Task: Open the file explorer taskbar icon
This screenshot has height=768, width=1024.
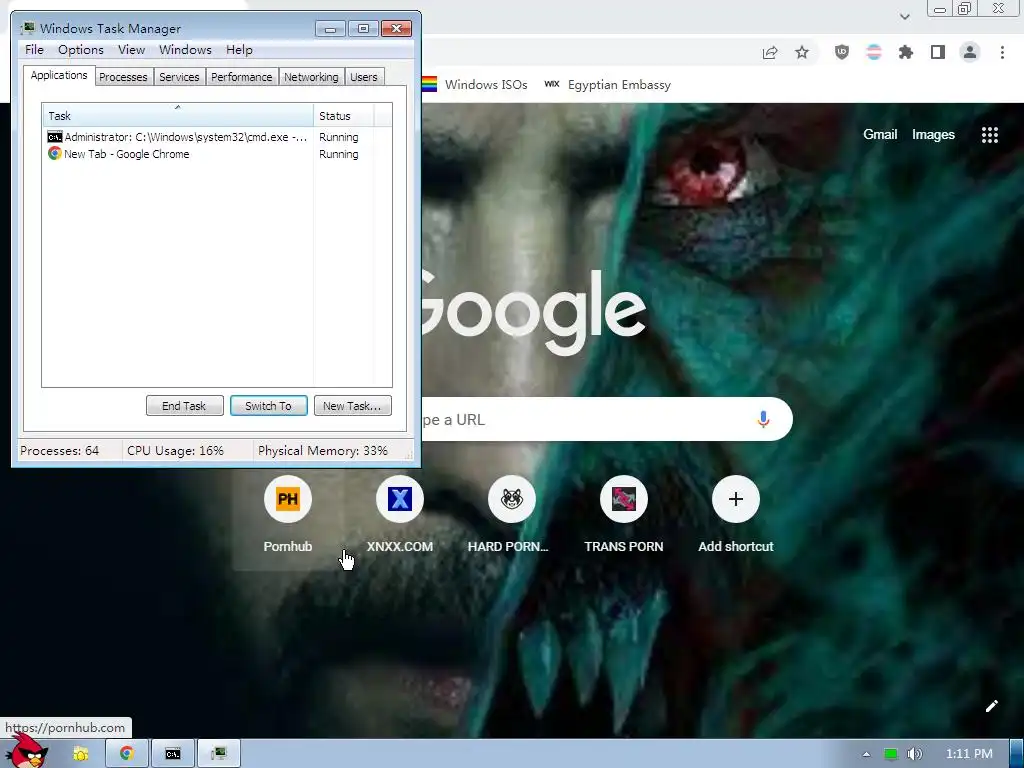Action: [x=80, y=754]
